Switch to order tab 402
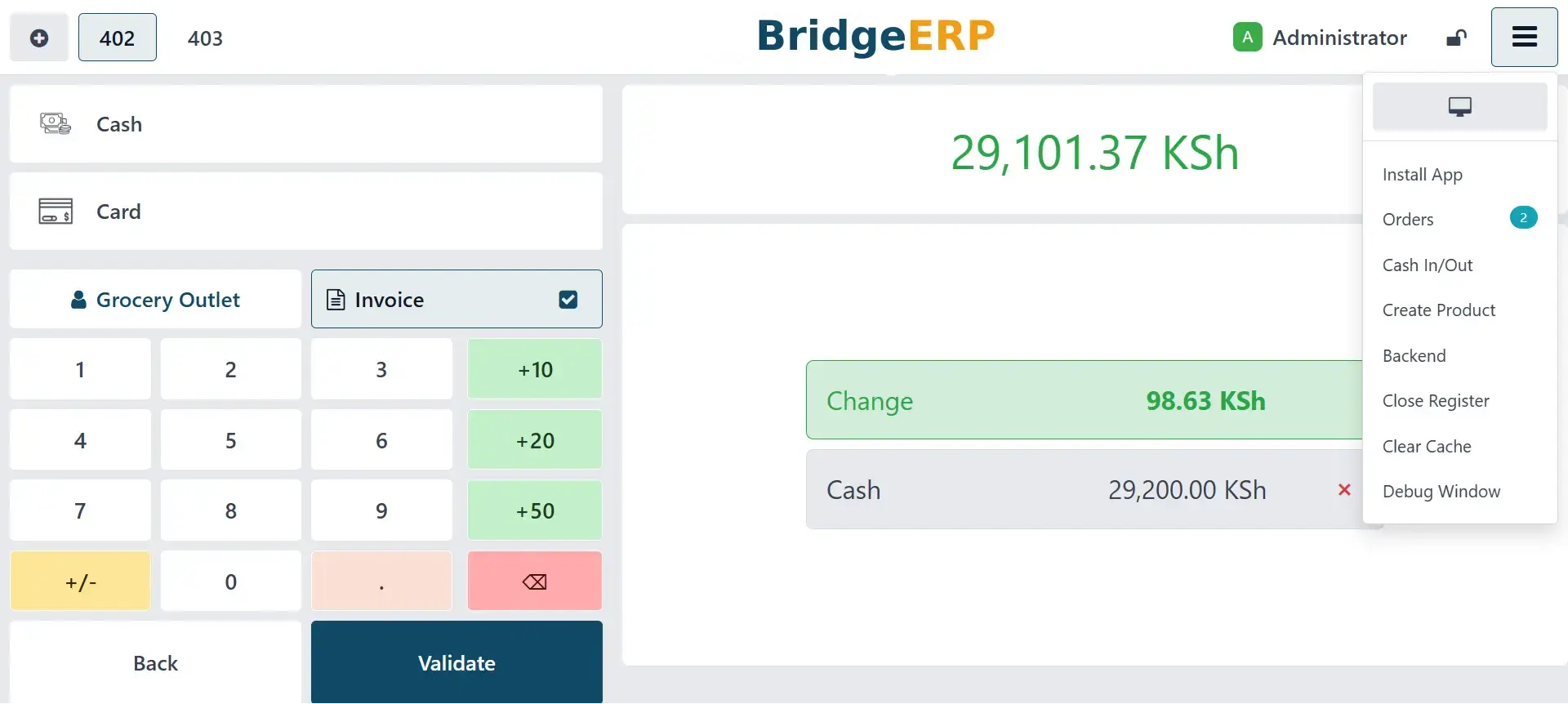 pyautogui.click(x=118, y=38)
